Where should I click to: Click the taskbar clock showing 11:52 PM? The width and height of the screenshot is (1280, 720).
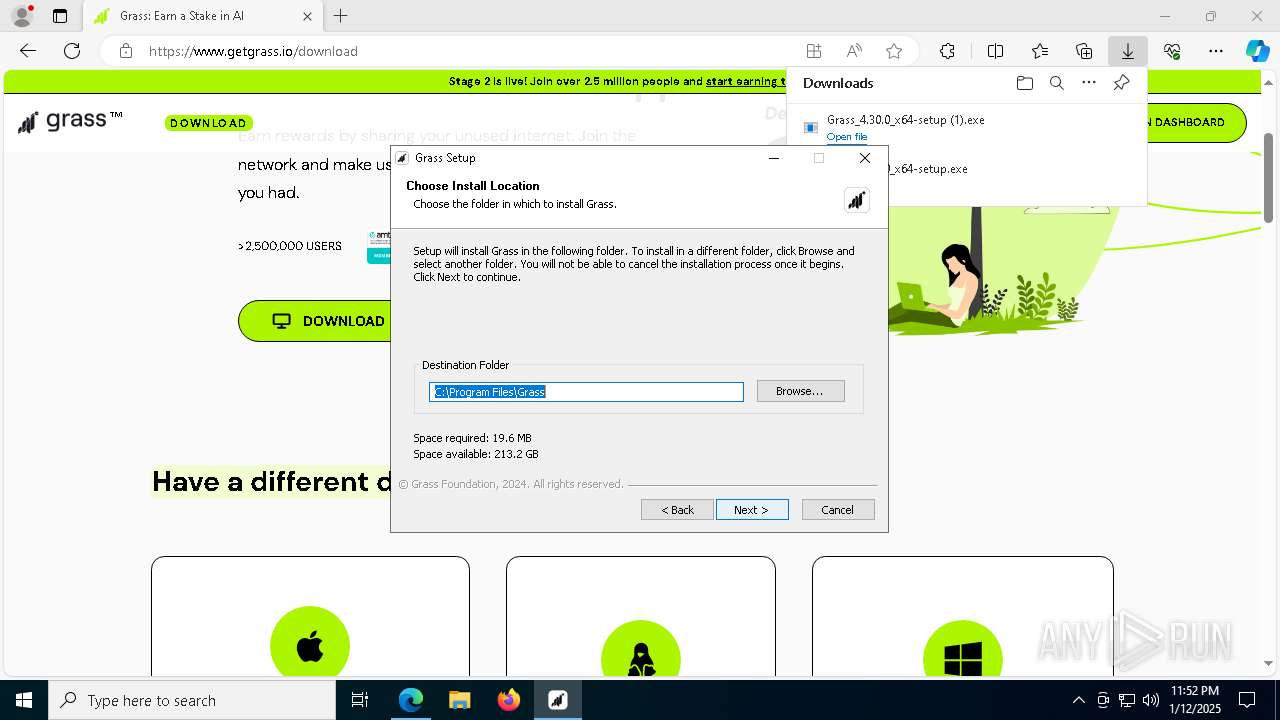pyautogui.click(x=1195, y=700)
